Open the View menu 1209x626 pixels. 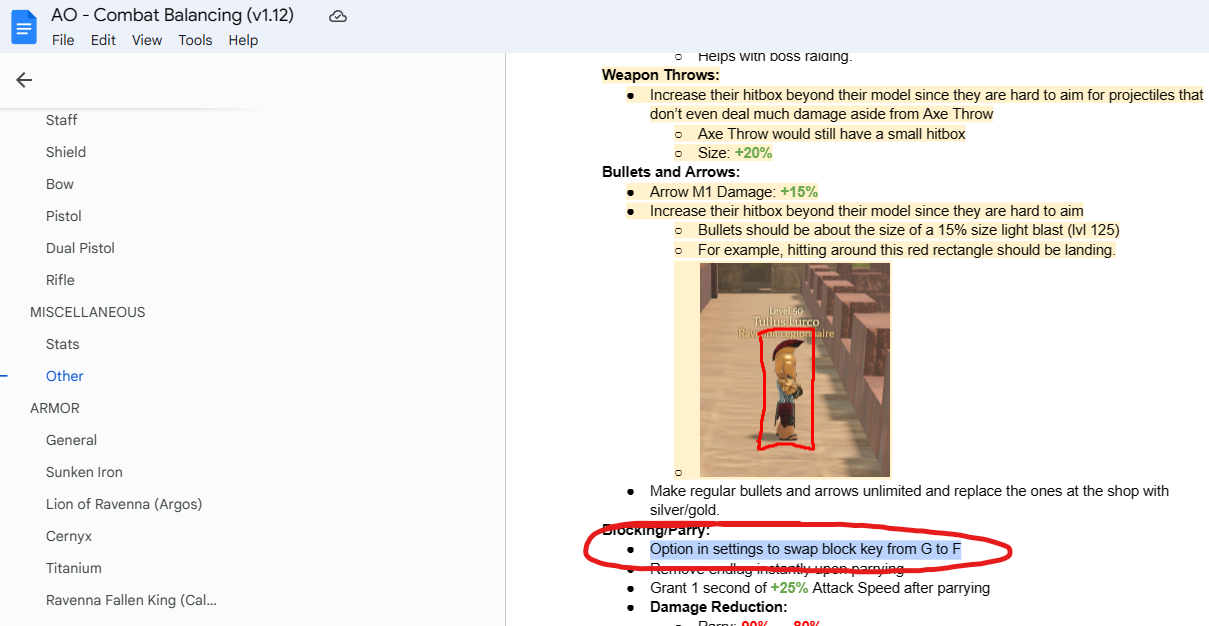[147, 40]
